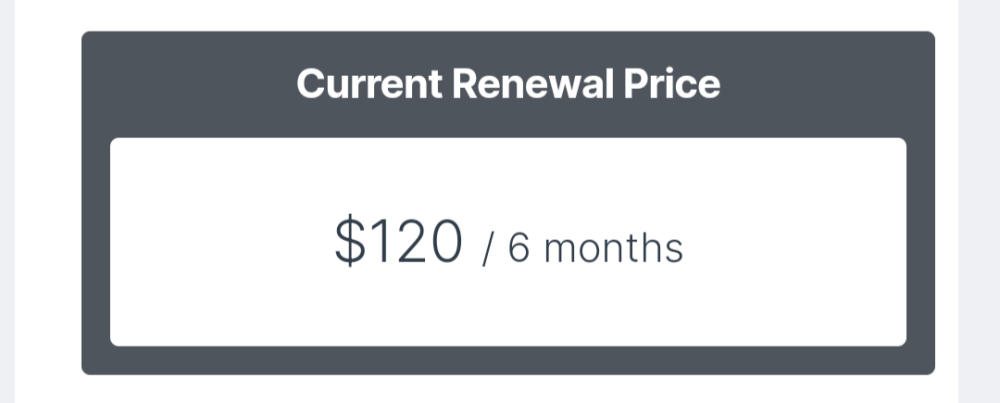Click dark card strip below the price box
Image resolution: width=1000 pixels, height=403 pixels.
(x=508, y=360)
